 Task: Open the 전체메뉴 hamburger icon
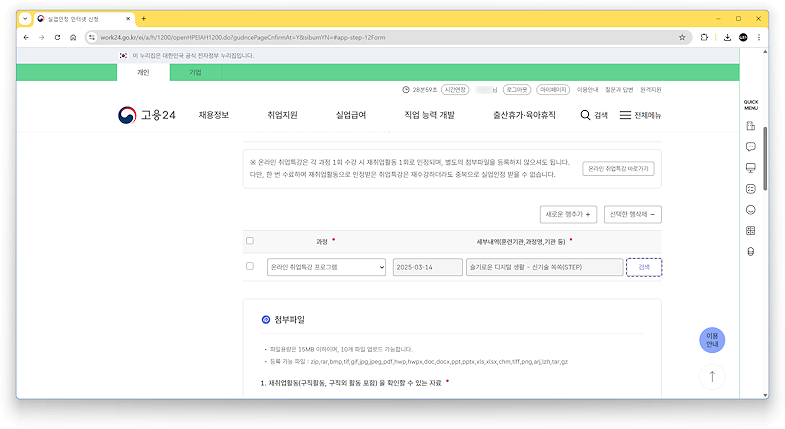(625, 115)
